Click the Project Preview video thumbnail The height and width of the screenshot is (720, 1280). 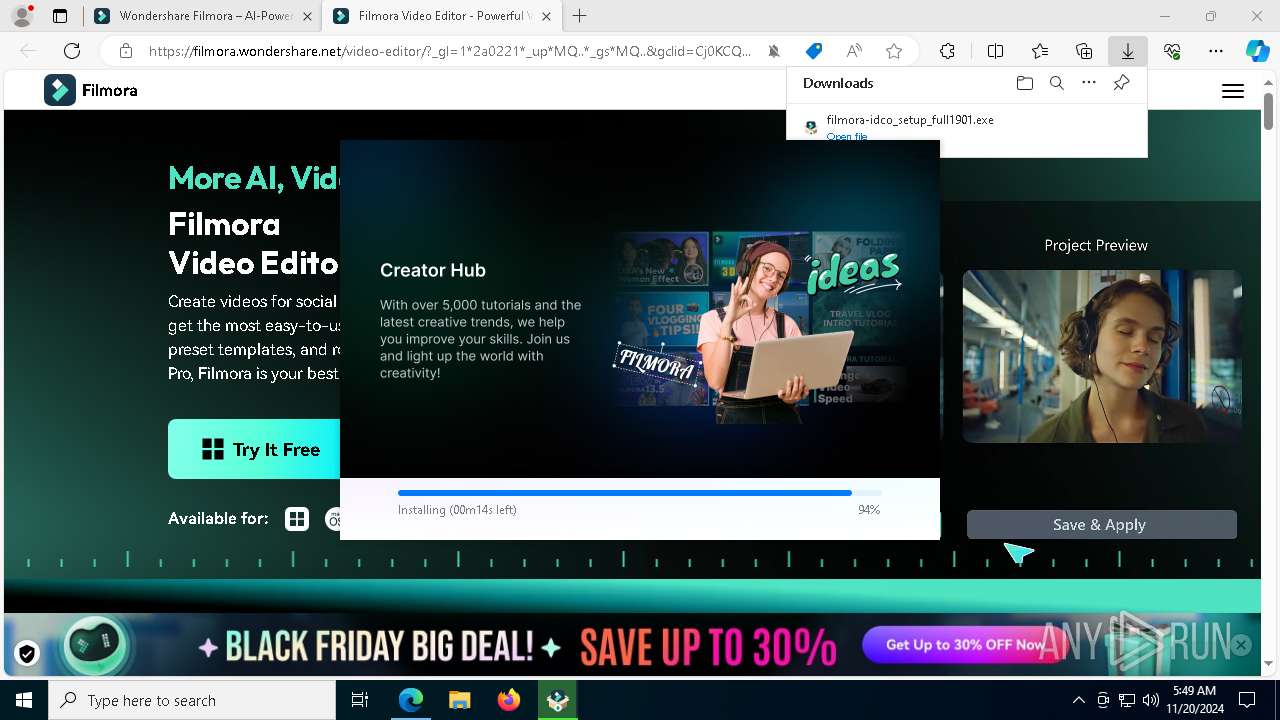point(1102,356)
